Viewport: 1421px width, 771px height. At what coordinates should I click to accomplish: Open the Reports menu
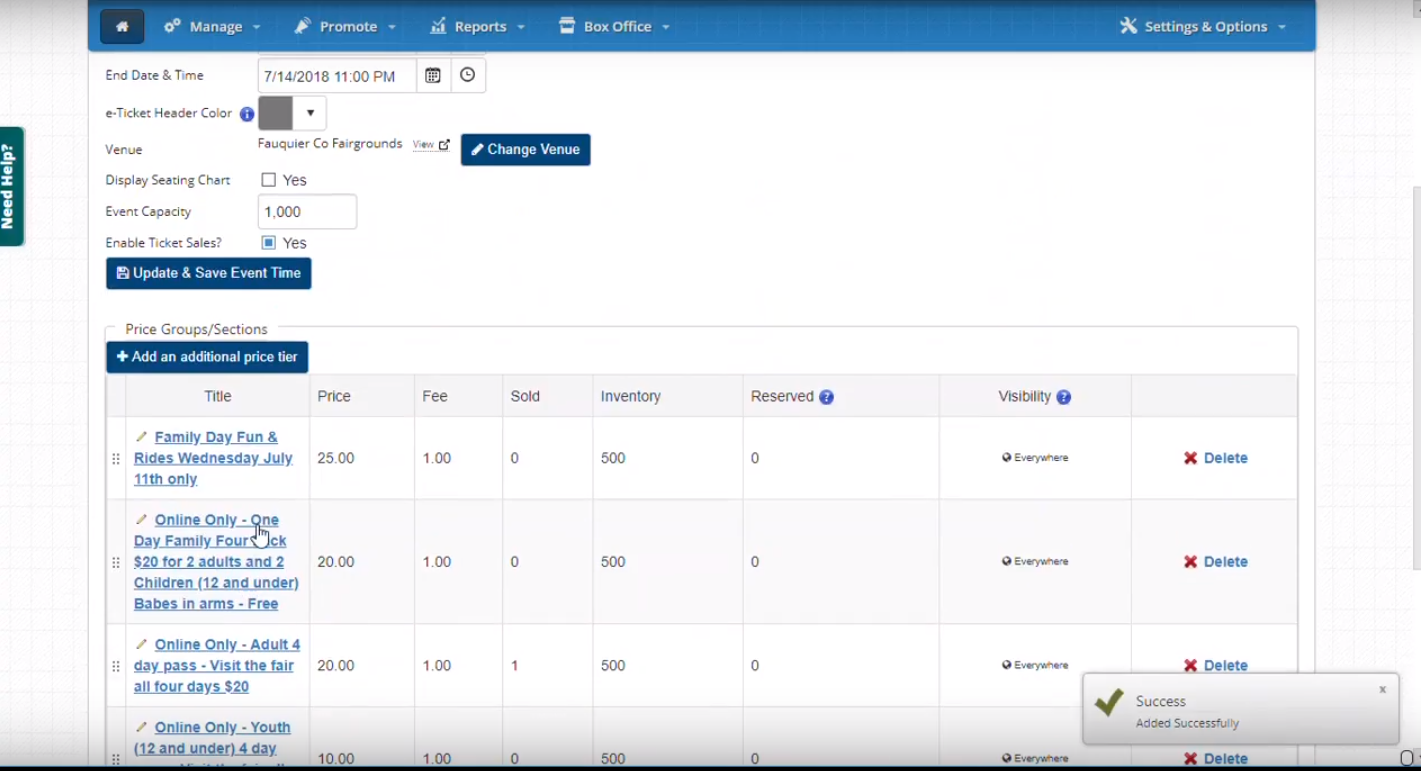coord(478,27)
